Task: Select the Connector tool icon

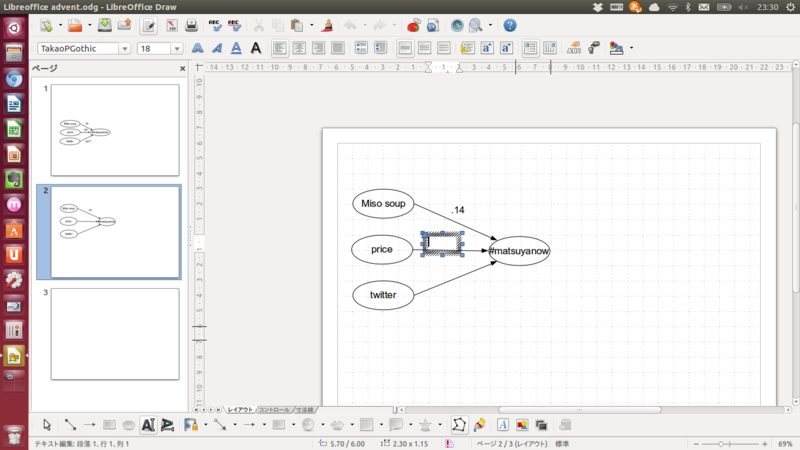Action: (x=220, y=424)
